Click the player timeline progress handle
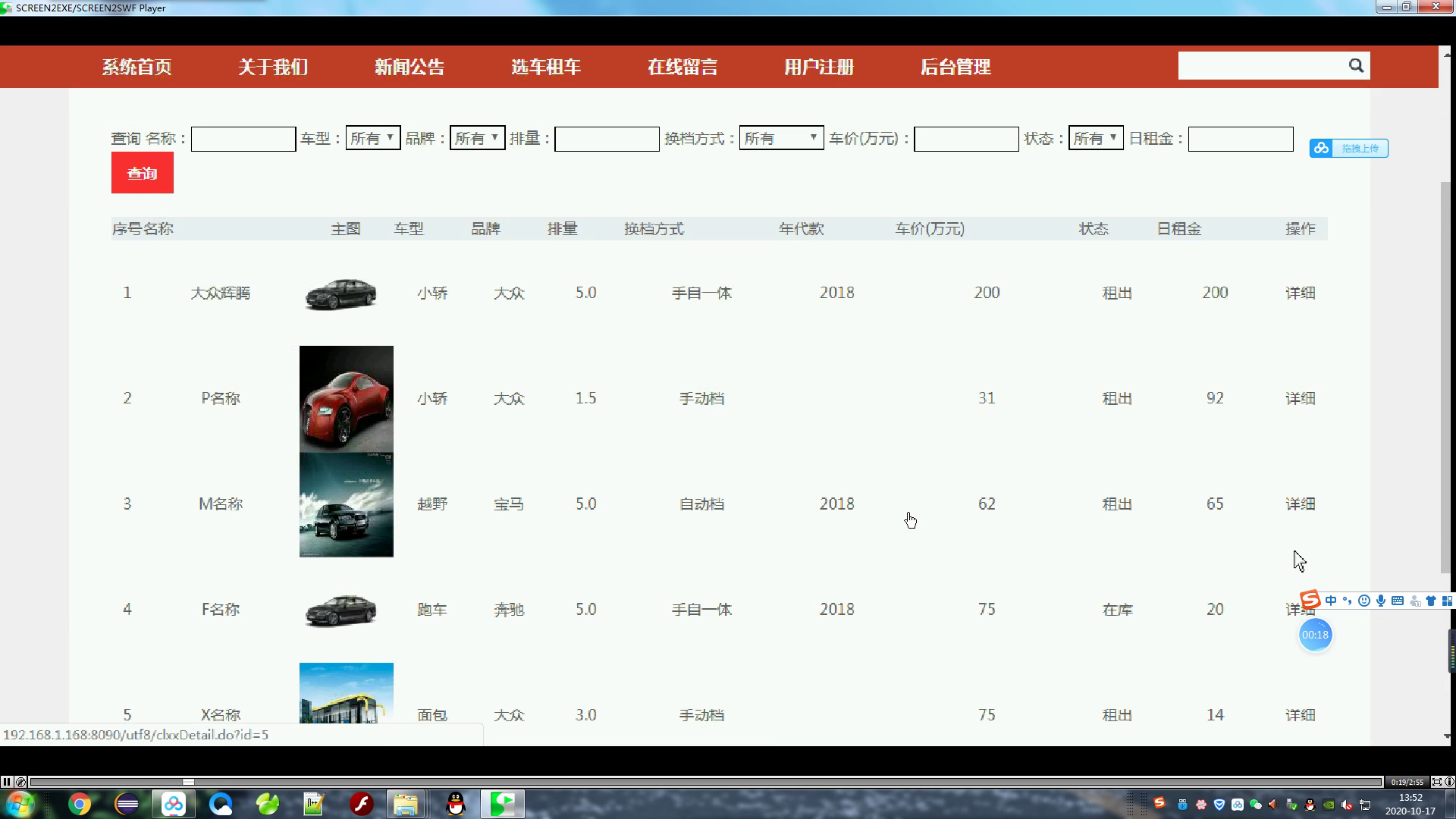1456x819 pixels. (188, 782)
